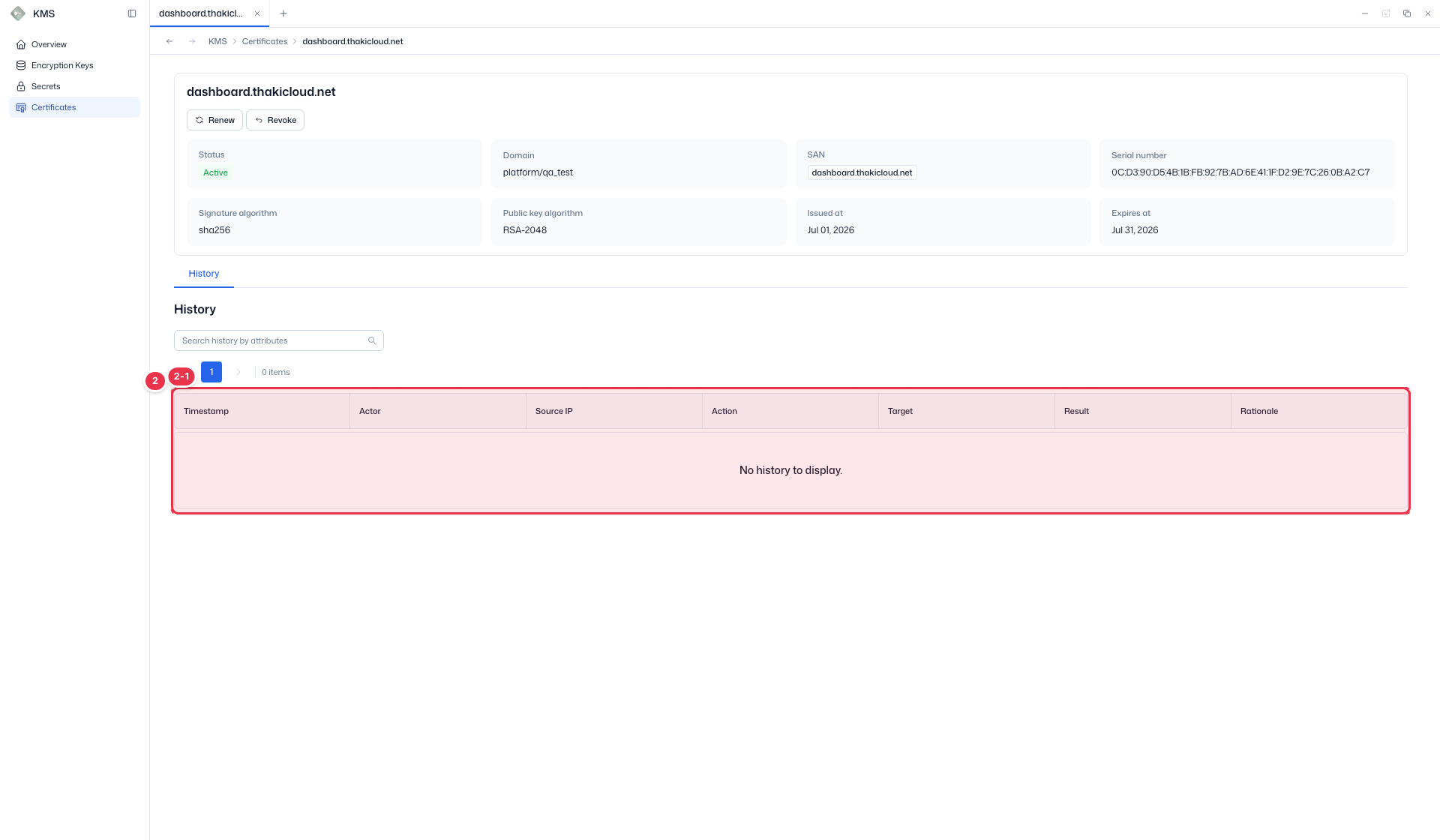
Task: Restore the window size
Action: point(1407,13)
